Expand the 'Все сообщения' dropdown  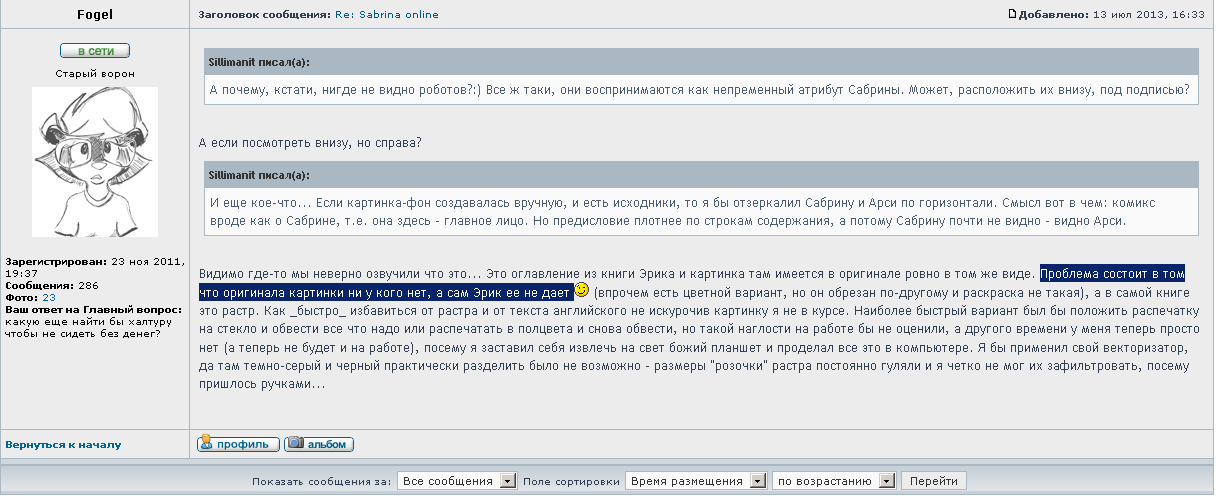457,481
